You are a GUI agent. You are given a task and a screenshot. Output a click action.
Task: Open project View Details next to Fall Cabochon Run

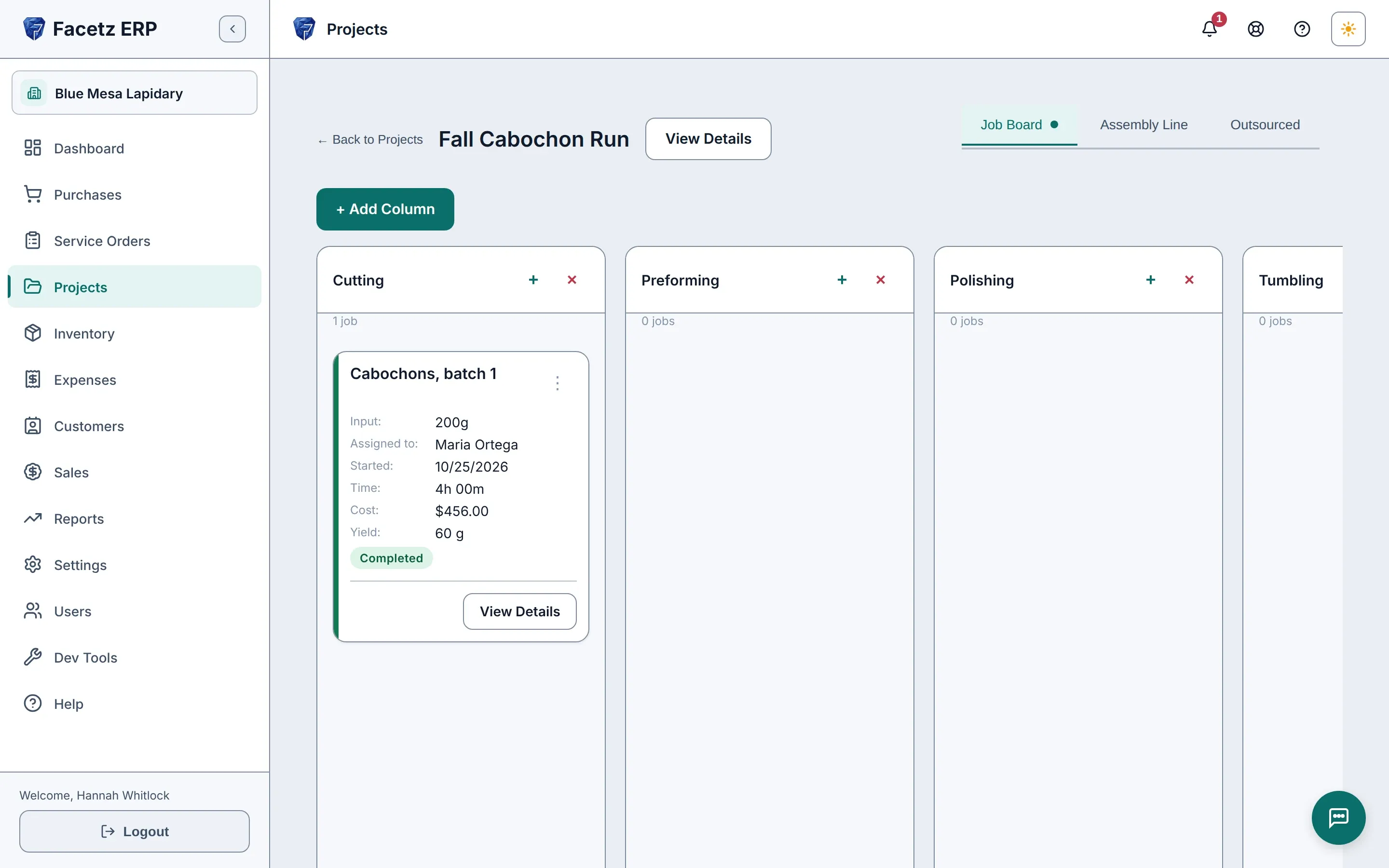[x=708, y=139]
